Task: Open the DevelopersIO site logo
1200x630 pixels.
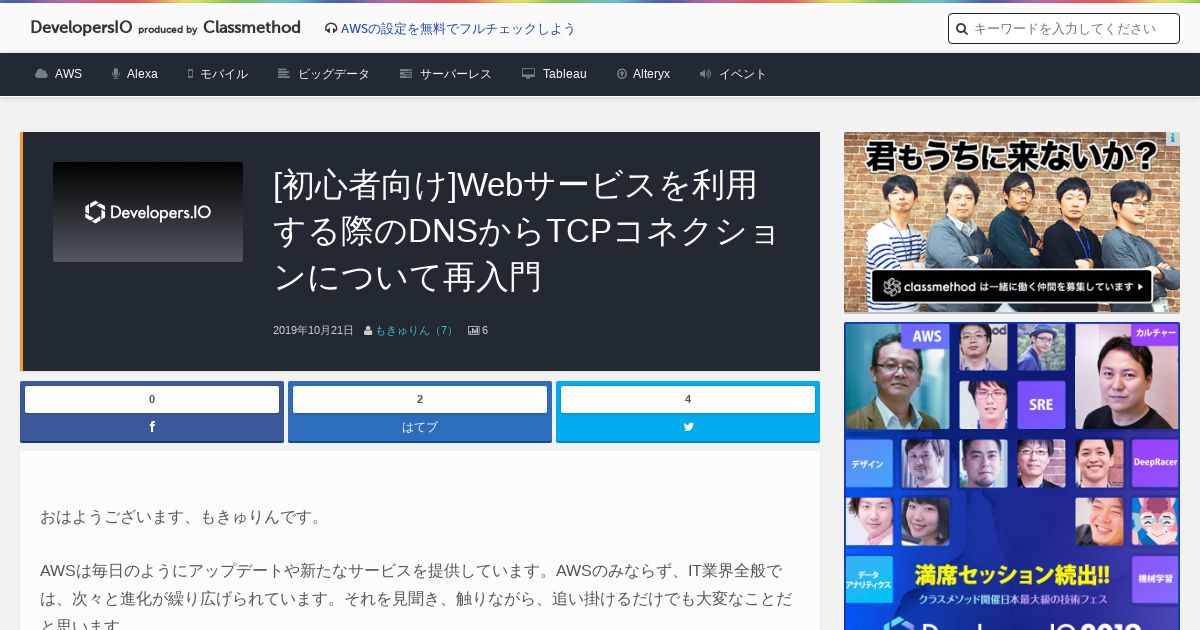Action: coord(165,28)
